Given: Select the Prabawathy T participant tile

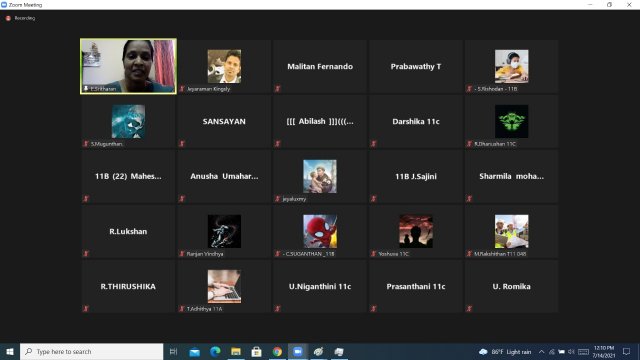Looking at the screenshot, I should click(x=416, y=66).
